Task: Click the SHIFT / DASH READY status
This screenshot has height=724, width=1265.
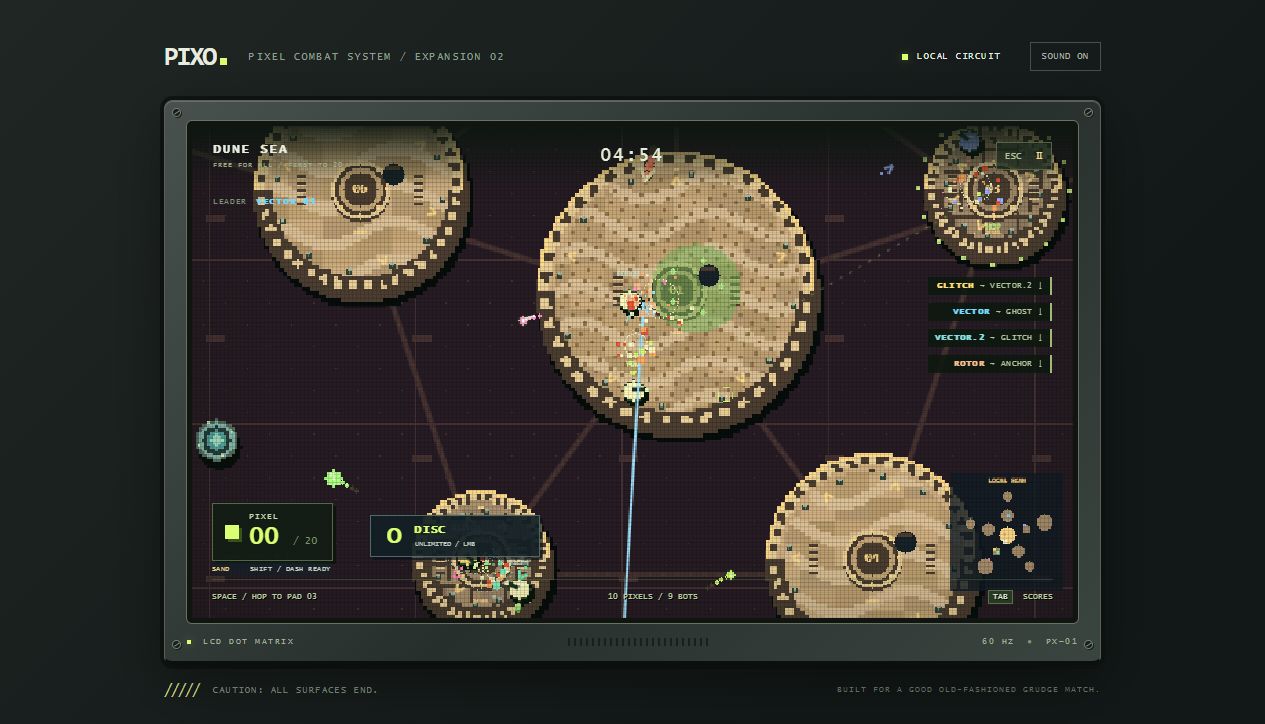Action: [290, 569]
